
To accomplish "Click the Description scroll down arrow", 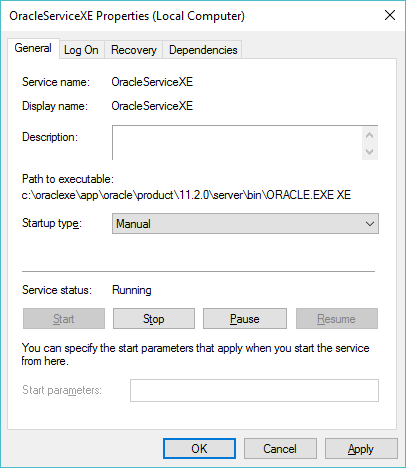I will click(x=369, y=152).
